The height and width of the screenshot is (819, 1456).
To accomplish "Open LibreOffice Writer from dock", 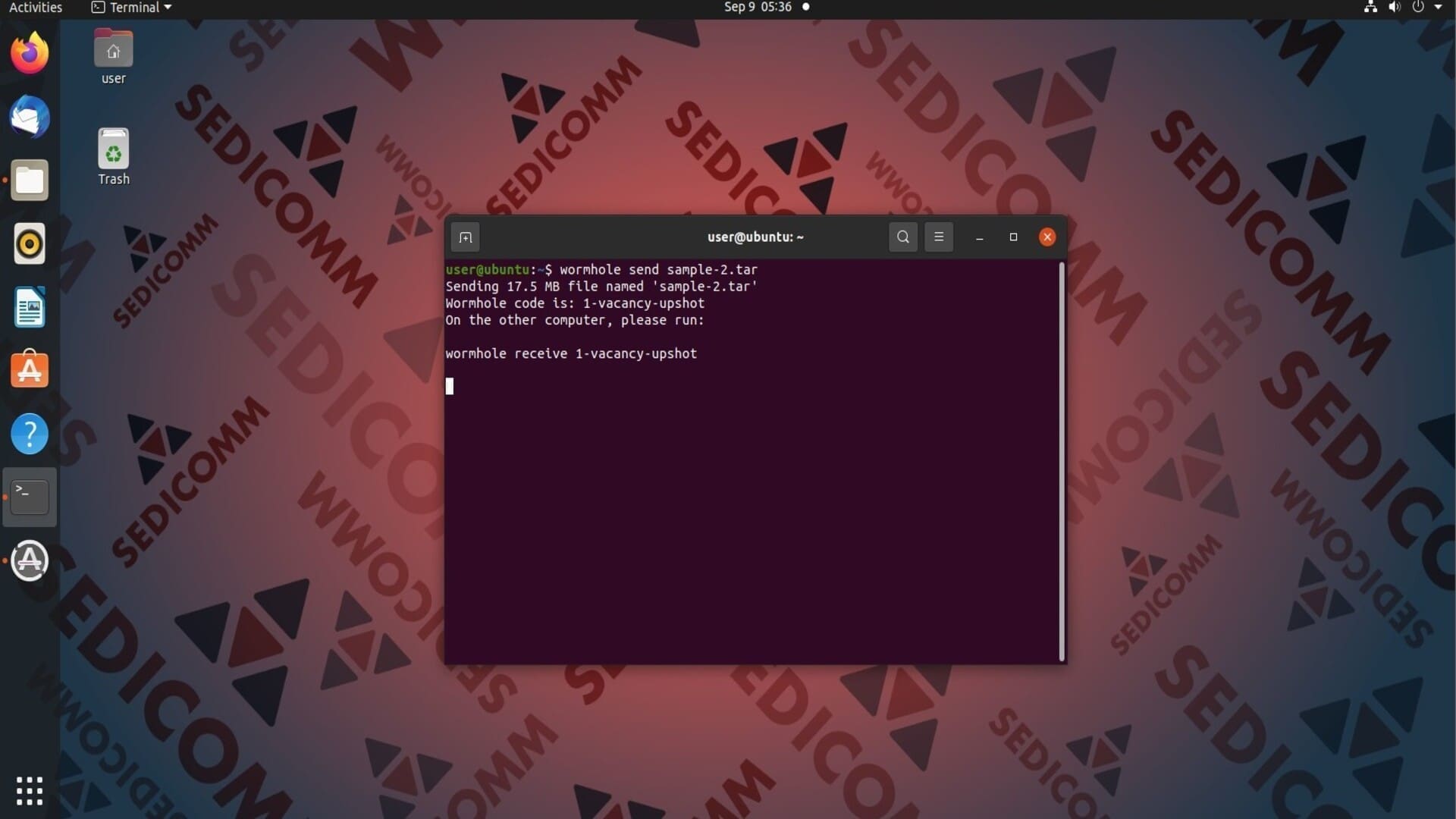I will click(30, 307).
